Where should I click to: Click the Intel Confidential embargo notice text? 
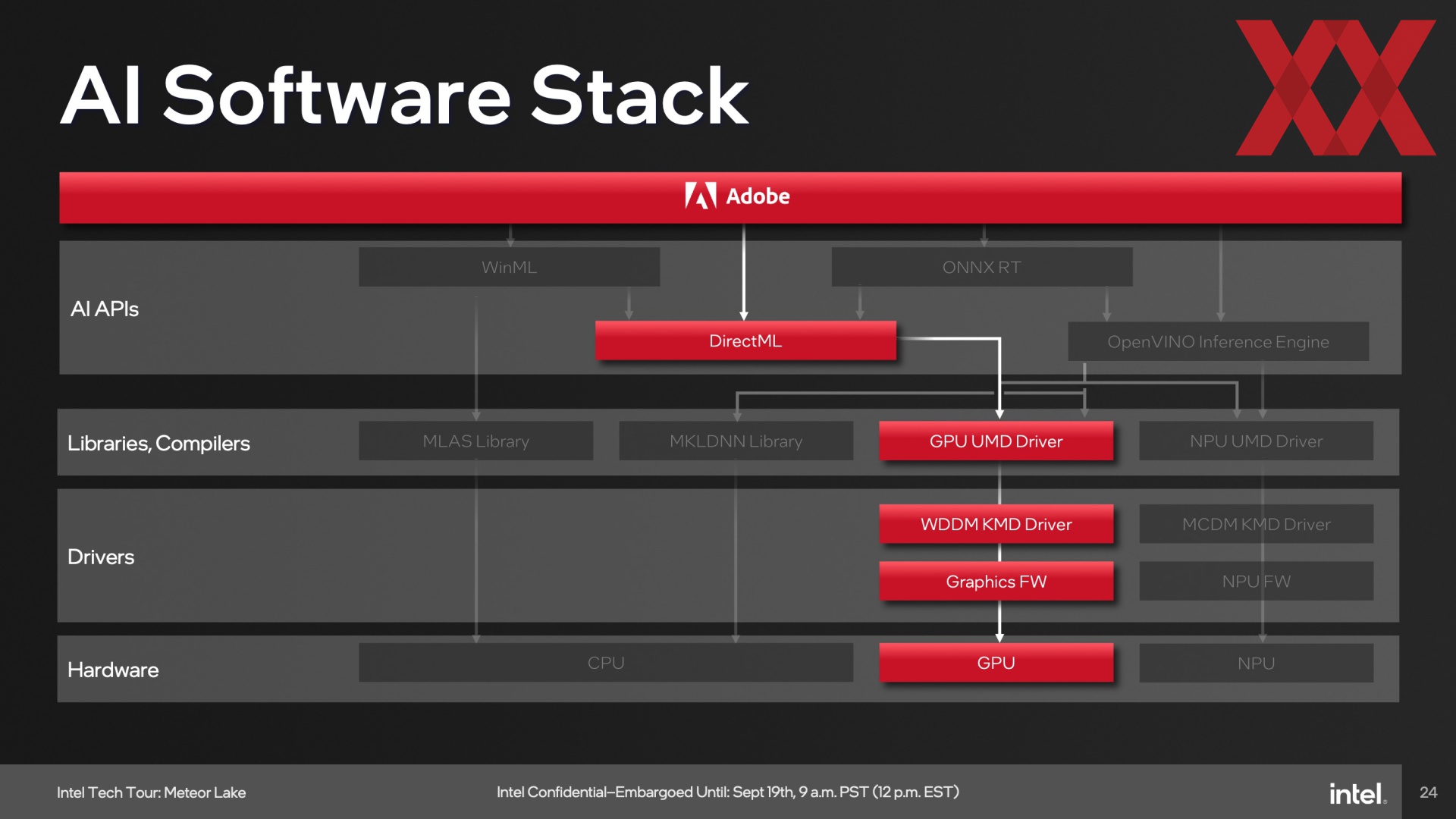pyautogui.click(x=728, y=792)
